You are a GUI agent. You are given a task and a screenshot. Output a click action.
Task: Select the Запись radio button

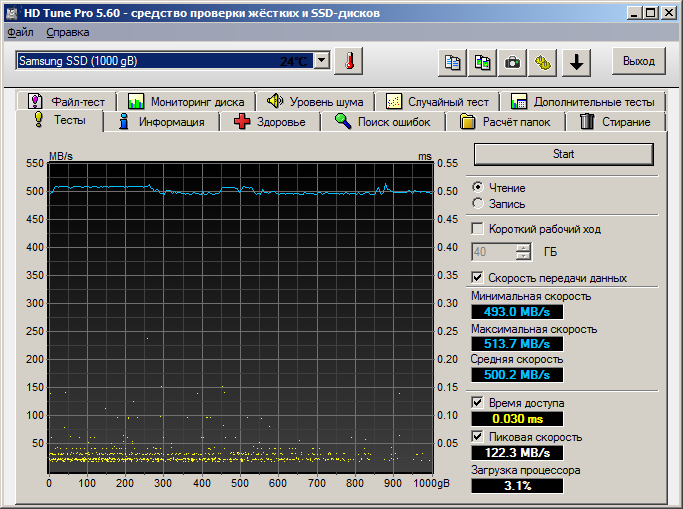click(478, 203)
